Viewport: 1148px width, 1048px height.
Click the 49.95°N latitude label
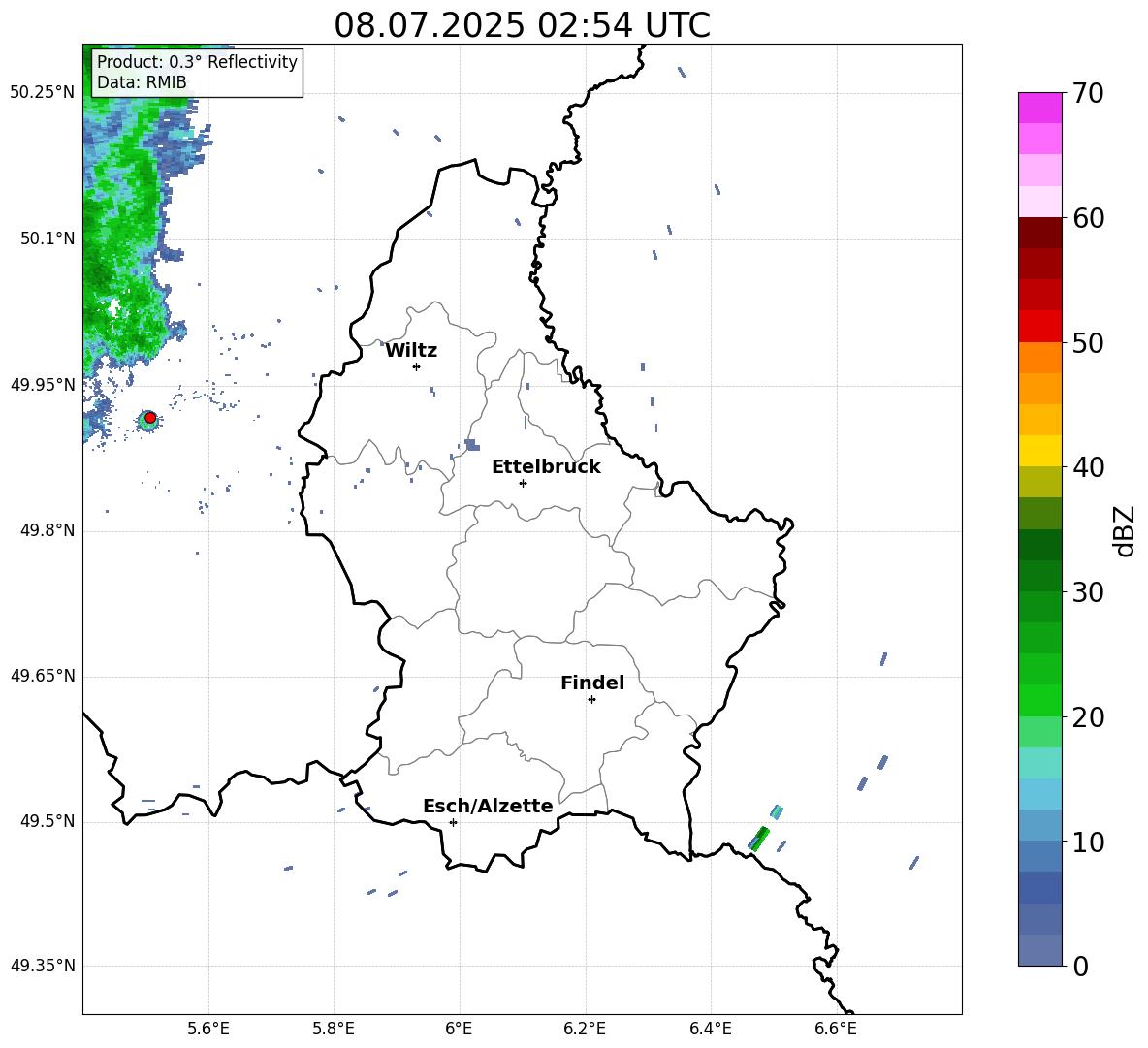tap(43, 385)
